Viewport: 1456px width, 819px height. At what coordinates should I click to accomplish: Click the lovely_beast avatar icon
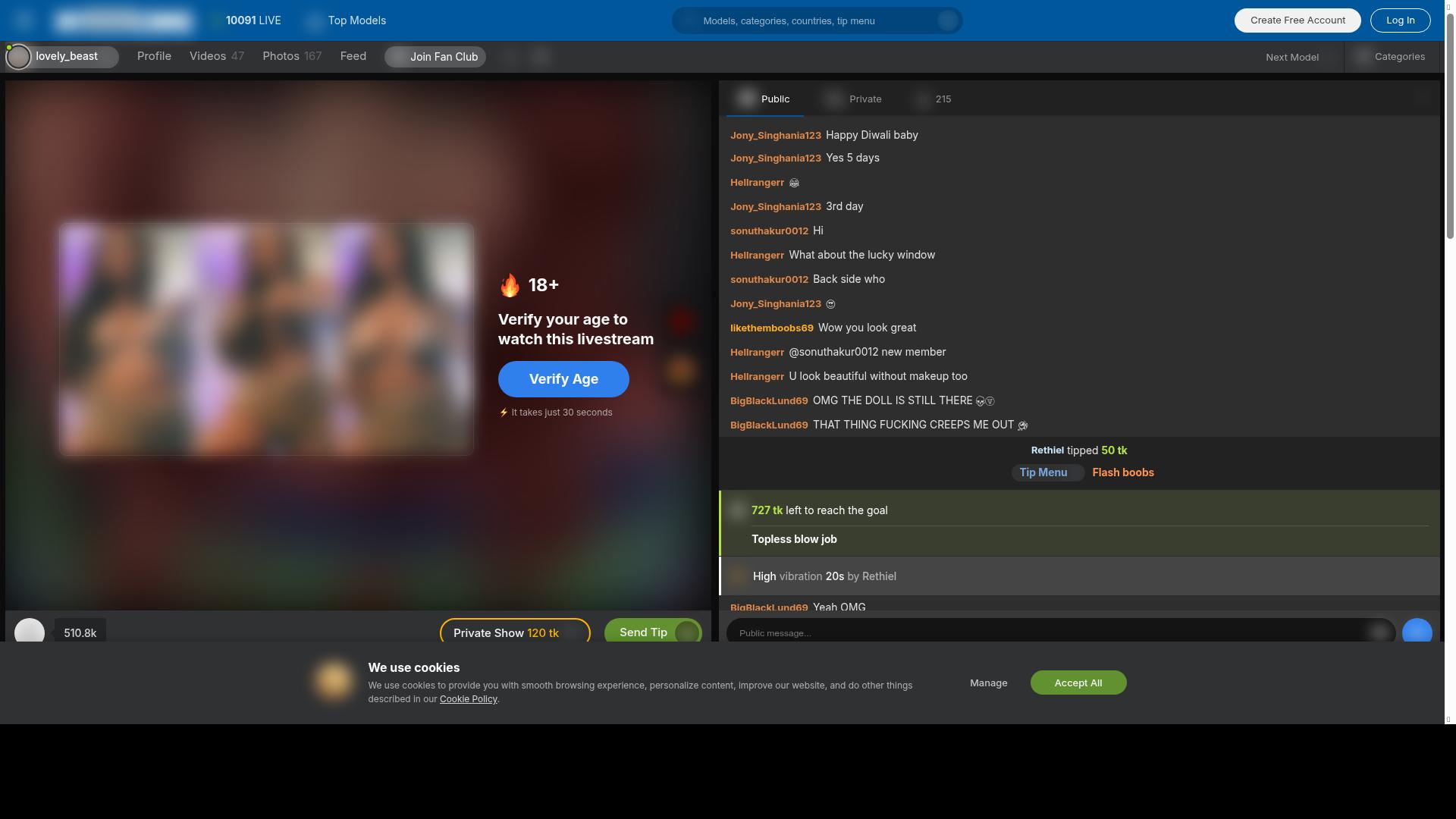click(x=18, y=57)
